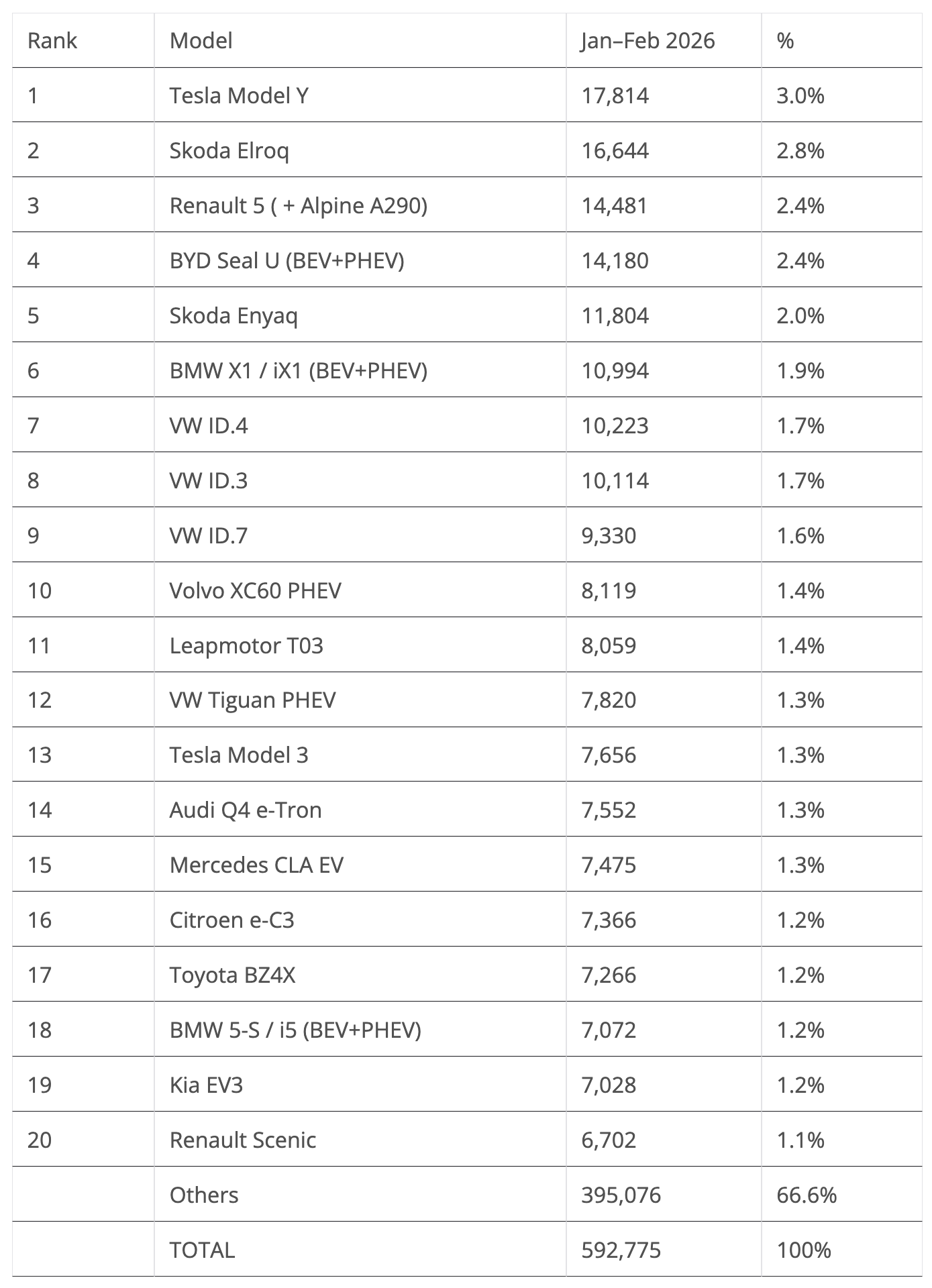The image size is (932, 1288).
Task: Select the Others total 395,076 cell
Action: pos(621,1195)
